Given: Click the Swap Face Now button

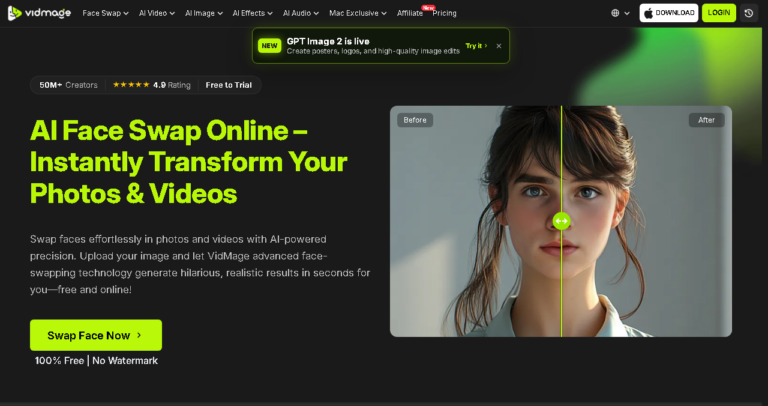Looking at the screenshot, I should pos(96,335).
